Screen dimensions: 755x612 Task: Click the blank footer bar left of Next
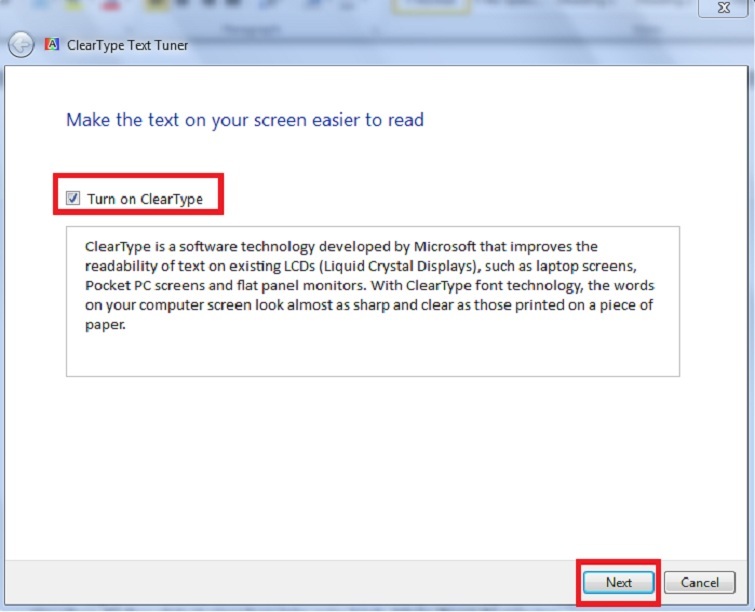pos(300,582)
